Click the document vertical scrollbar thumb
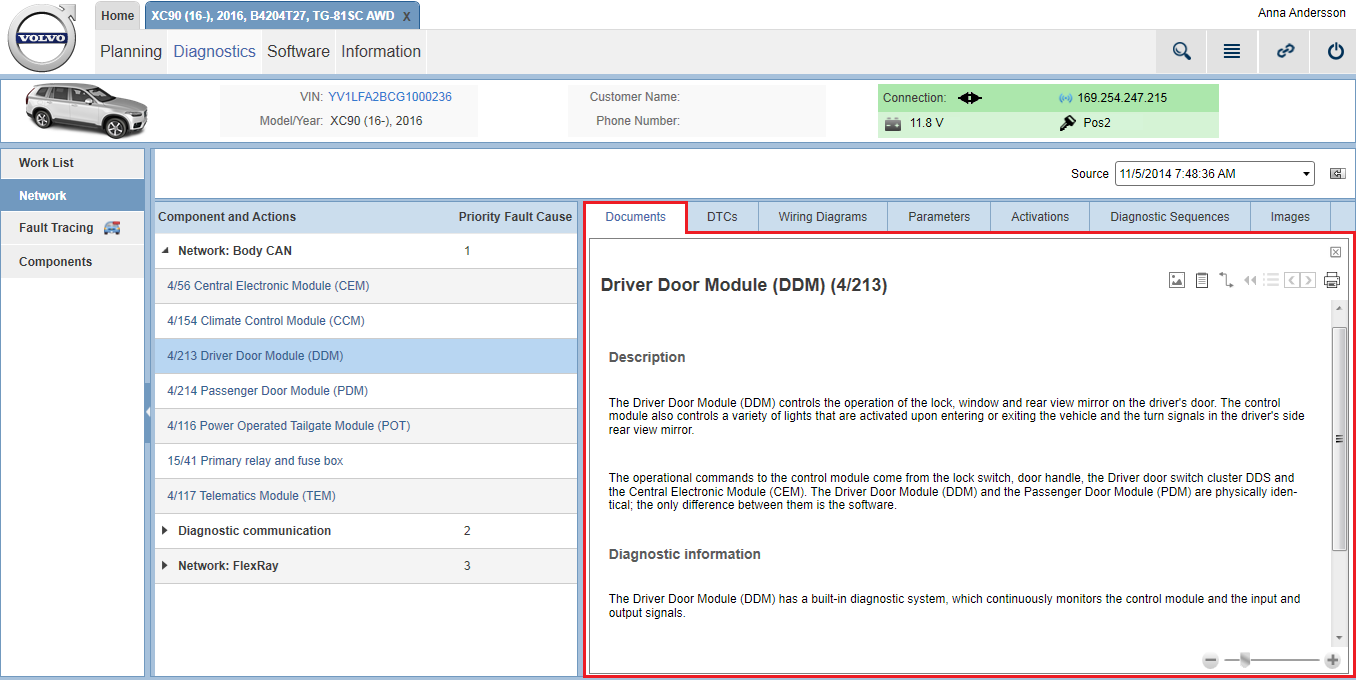 tap(1340, 438)
